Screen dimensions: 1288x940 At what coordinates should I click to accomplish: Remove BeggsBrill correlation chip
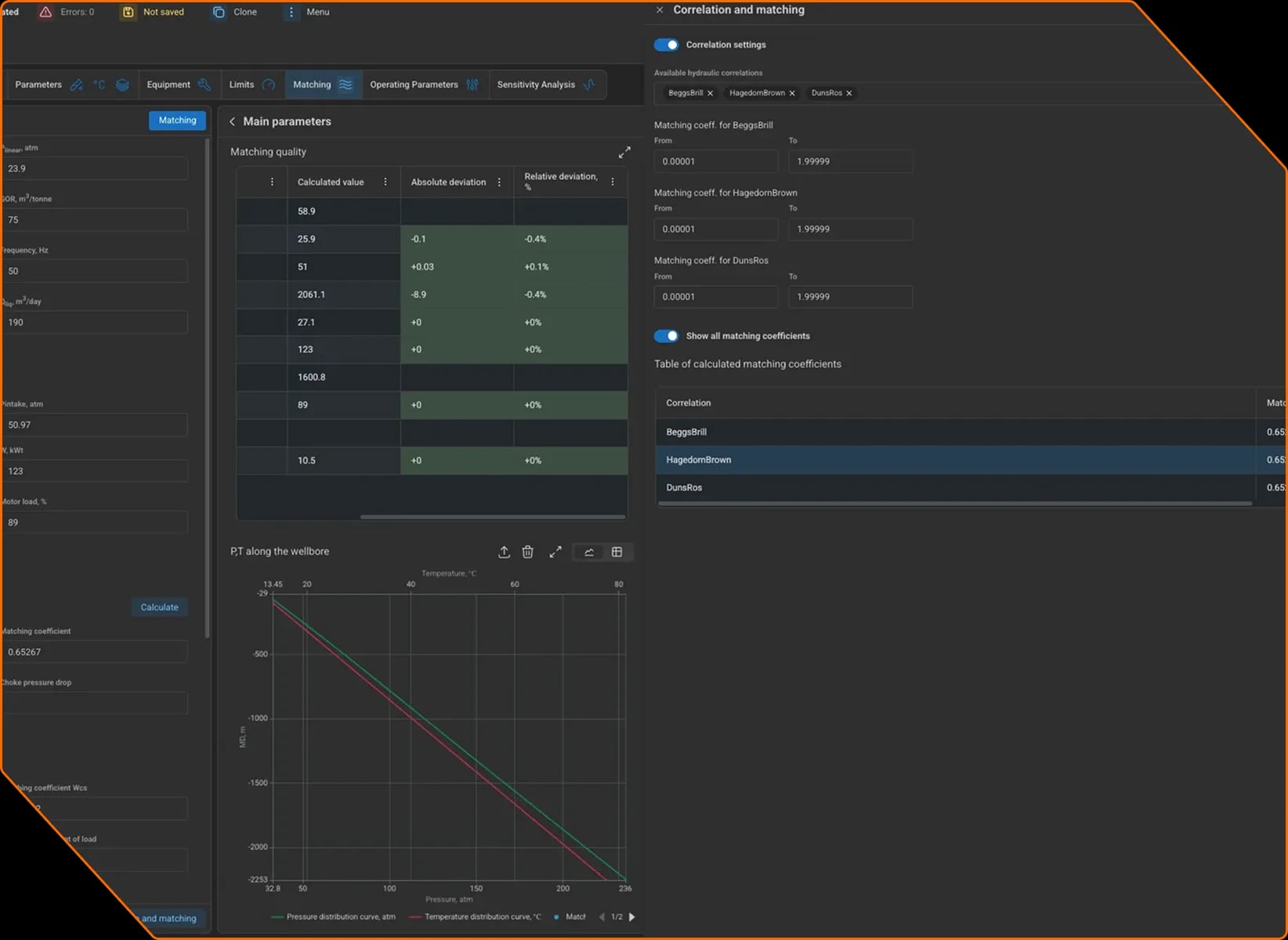[711, 93]
